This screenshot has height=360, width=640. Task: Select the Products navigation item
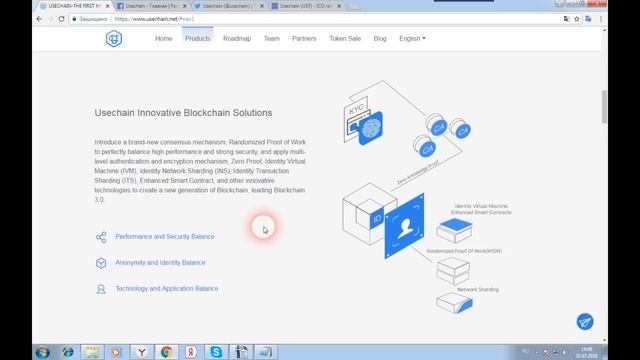click(x=198, y=38)
